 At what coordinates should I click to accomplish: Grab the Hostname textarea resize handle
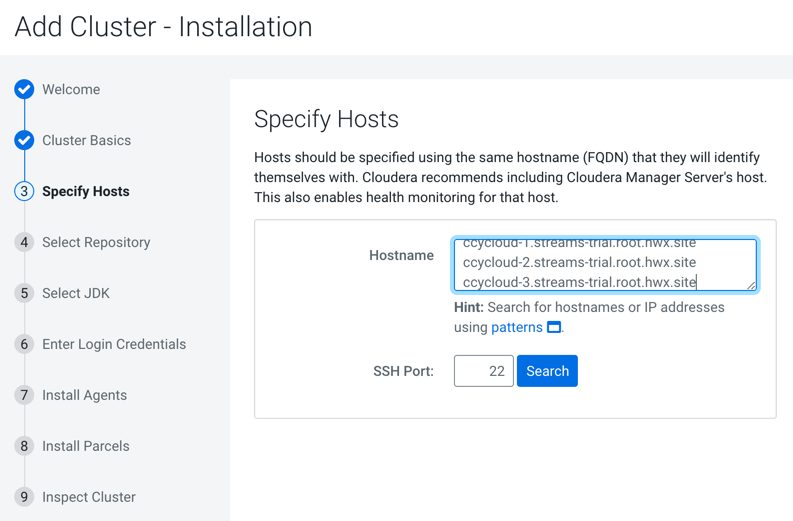point(751,285)
